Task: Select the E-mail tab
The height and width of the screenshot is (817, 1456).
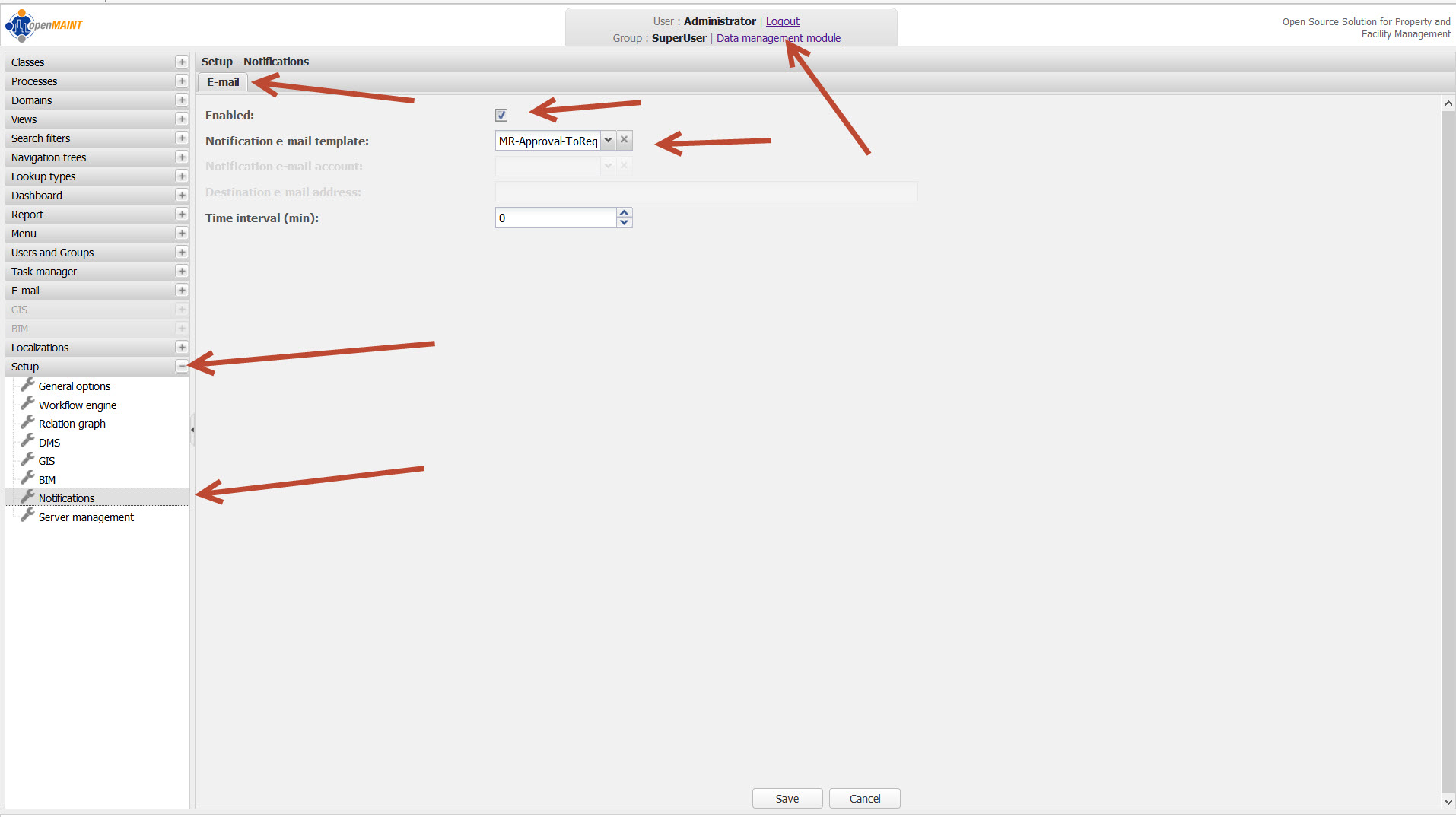Action: point(223,82)
